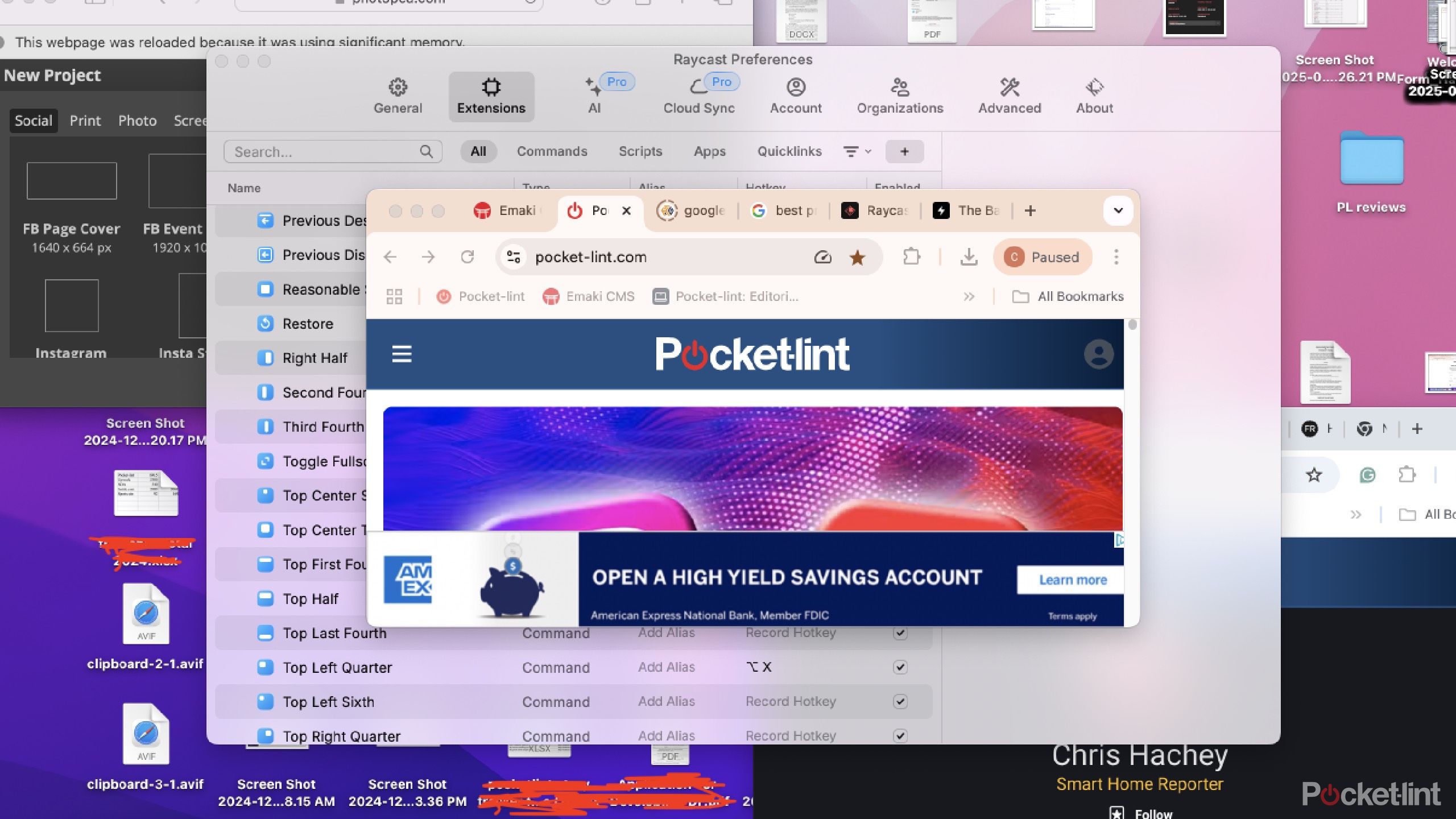
Task: Click add new extension button
Action: (904, 151)
